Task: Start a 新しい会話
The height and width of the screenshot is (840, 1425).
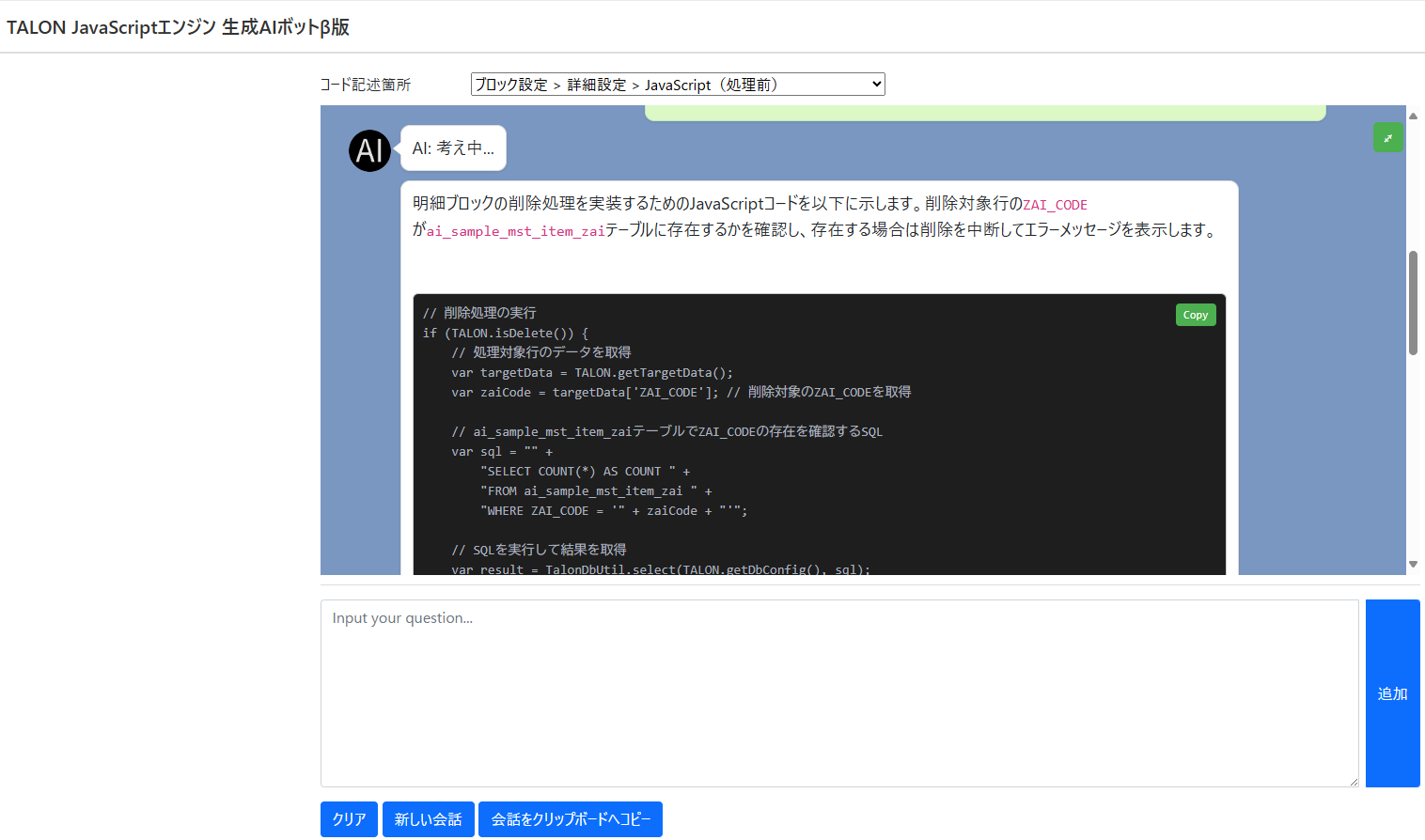Action: tap(428, 819)
